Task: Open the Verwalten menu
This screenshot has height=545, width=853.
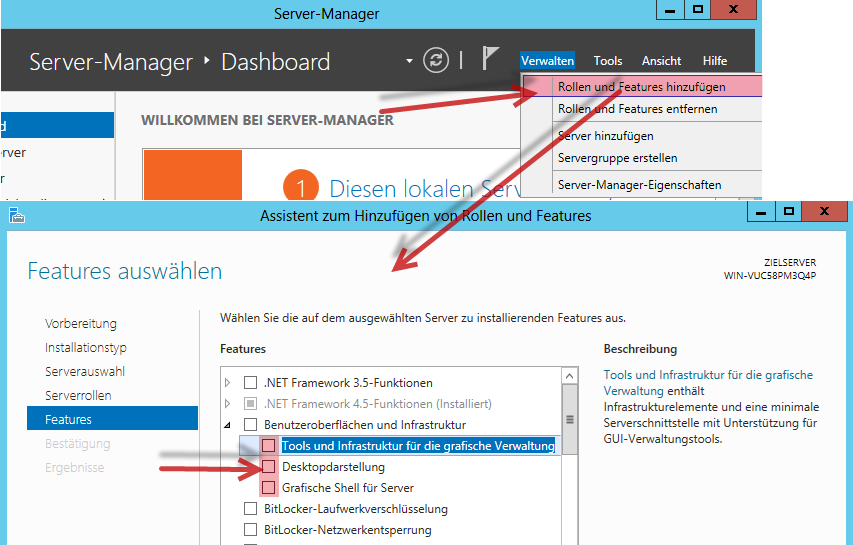Action: [x=547, y=60]
